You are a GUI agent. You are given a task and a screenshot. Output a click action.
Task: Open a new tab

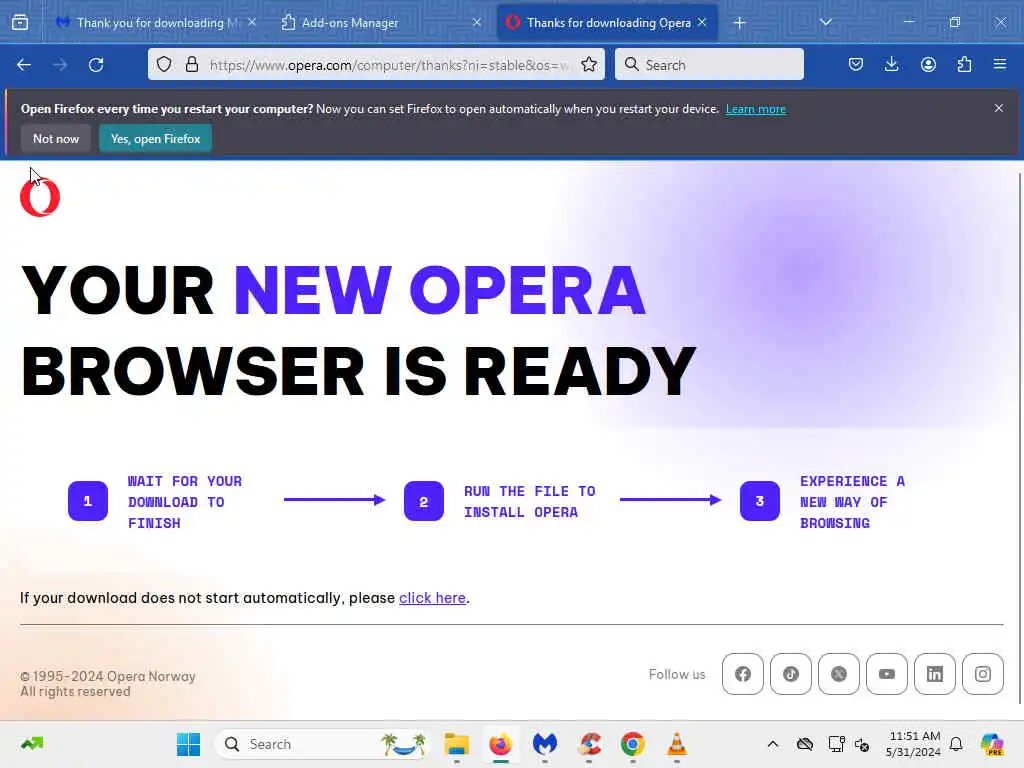coord(739,23)
